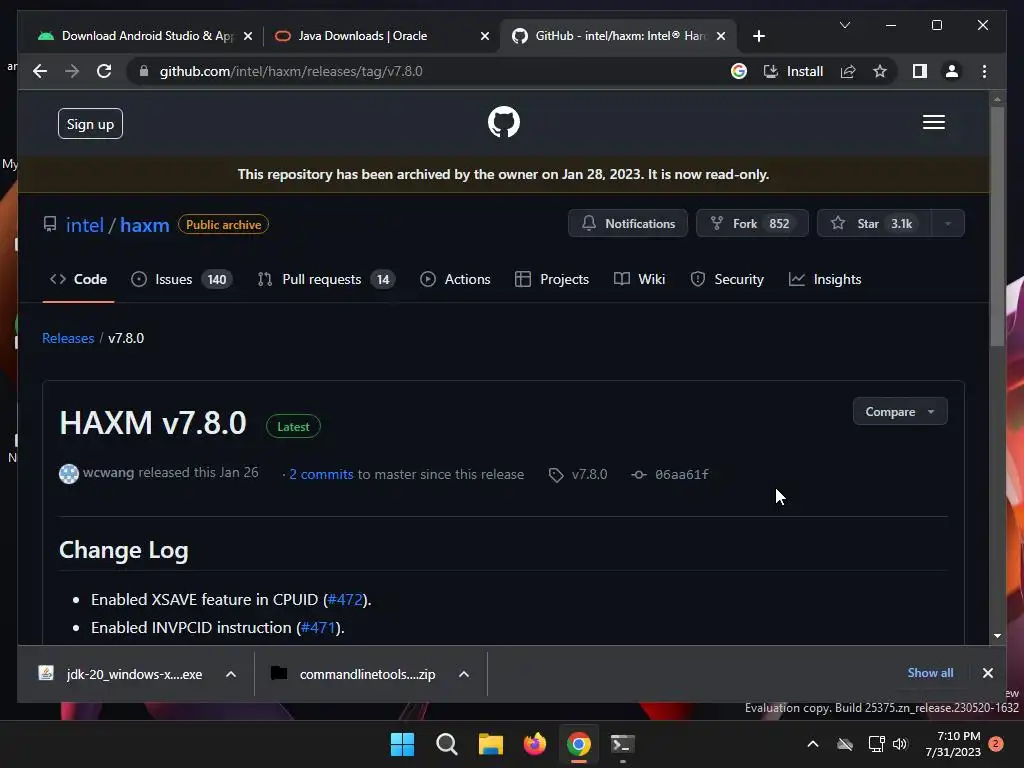Click the volume speaker tray icon
The height and width of the screenshot is (768, 1024).
tap(900, 744)
